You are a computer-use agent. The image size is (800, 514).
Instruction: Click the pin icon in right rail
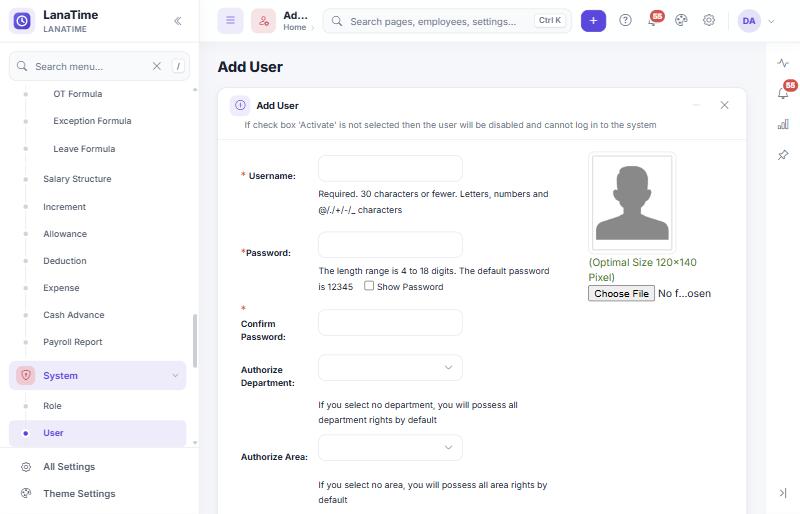click(x=783, y=155)
